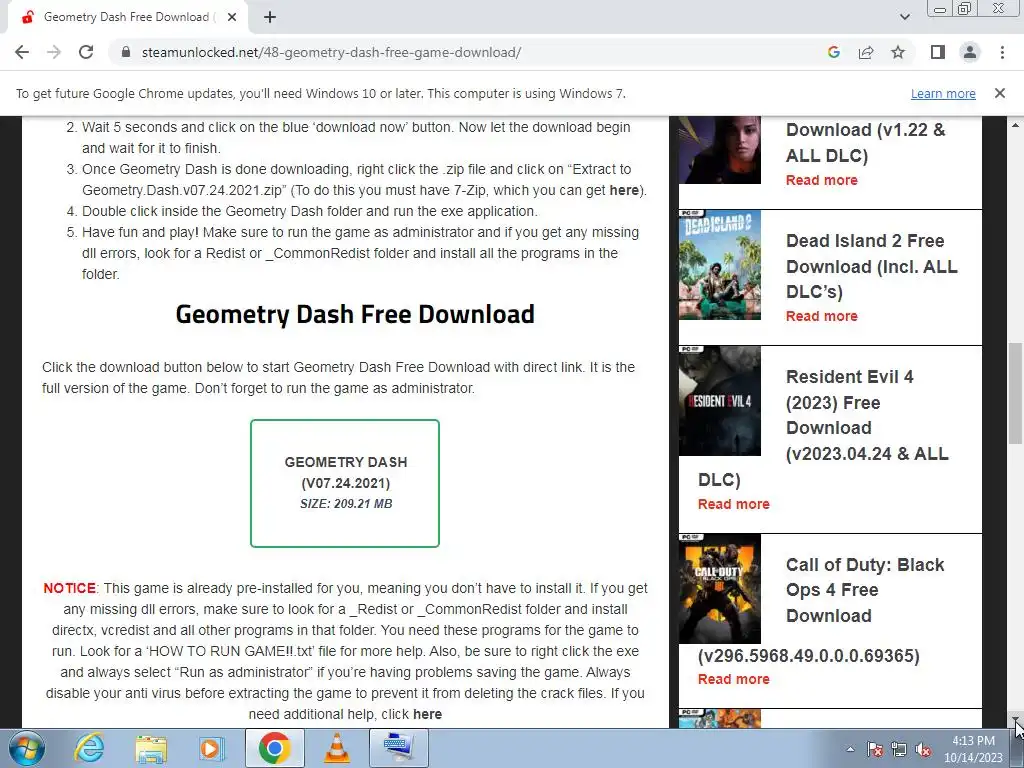The width and height of the screenshot is (1024, 768).
Task: Read more about Resident Evil 4
Action: 733,504
